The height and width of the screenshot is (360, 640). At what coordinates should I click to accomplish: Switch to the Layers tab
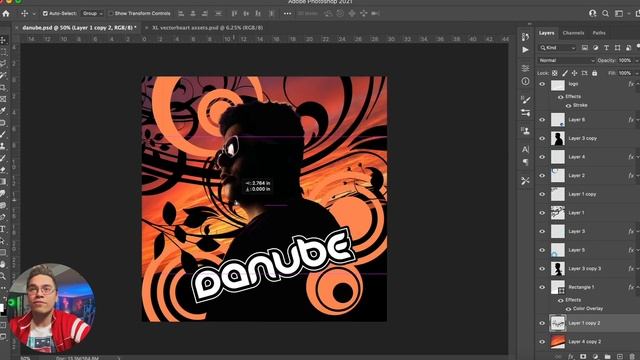click(x=547, y=33)
